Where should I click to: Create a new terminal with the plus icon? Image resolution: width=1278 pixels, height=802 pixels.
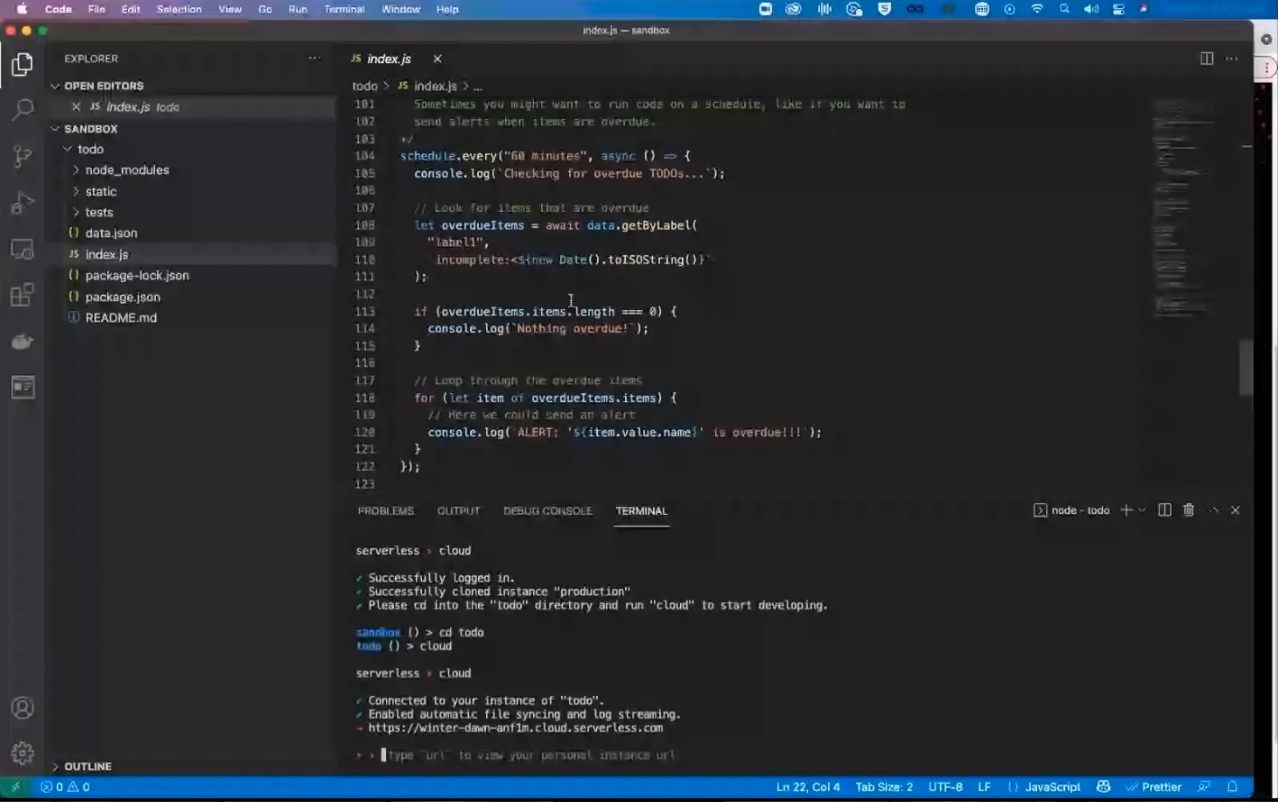[x=1125, y=510]
